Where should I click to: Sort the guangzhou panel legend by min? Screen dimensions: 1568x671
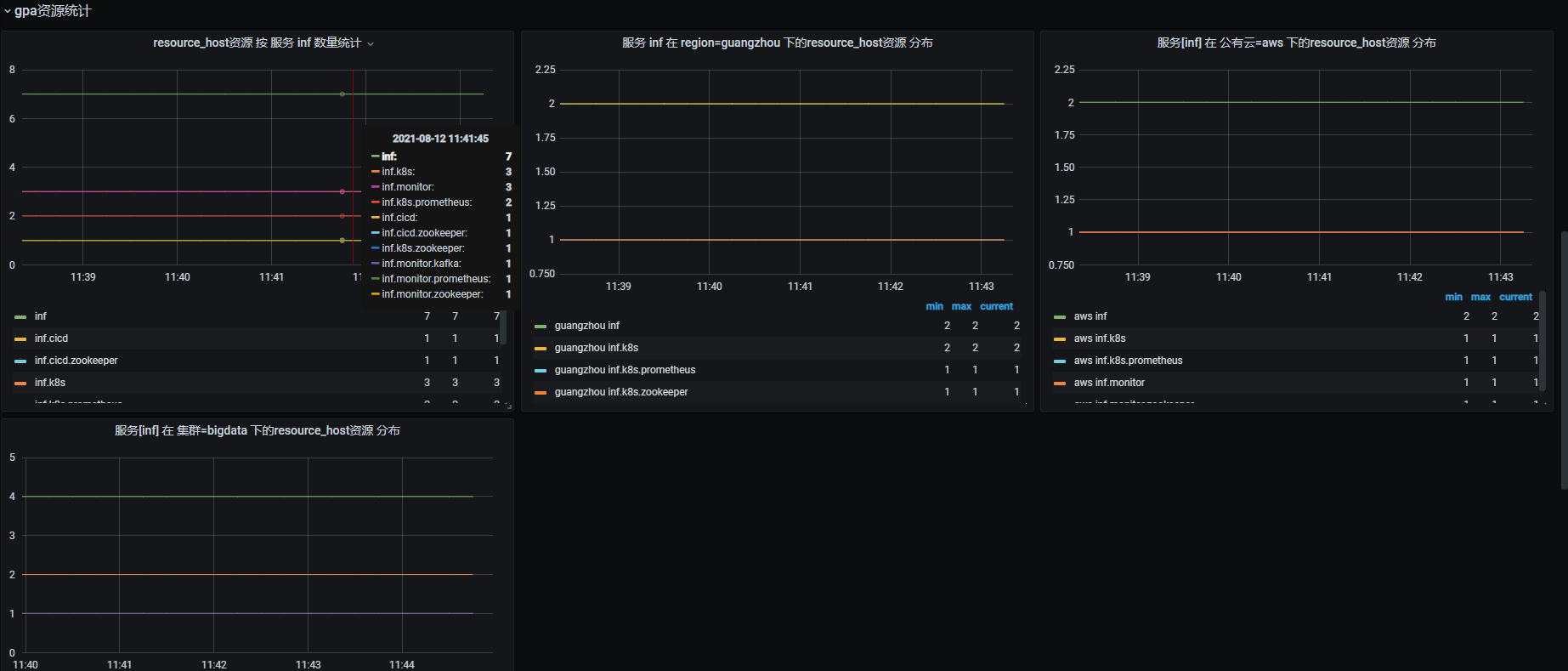tap(934, 306)
